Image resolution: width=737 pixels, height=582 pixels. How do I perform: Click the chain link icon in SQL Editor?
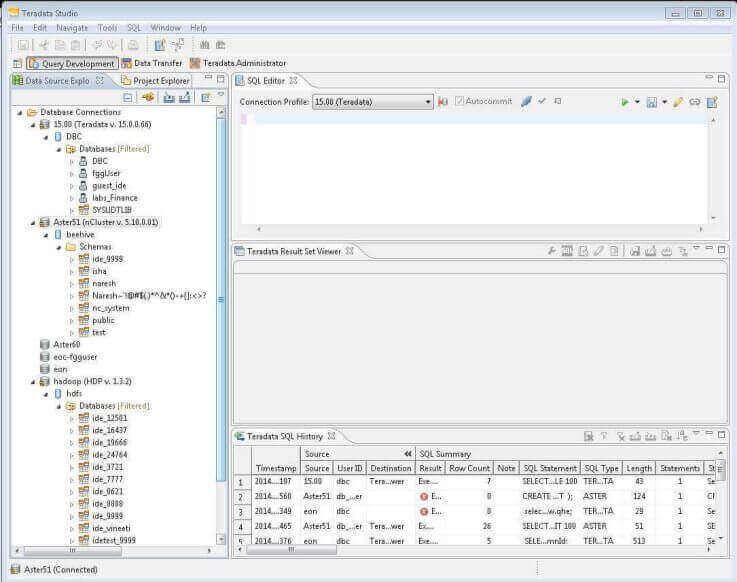coord(695,102)
